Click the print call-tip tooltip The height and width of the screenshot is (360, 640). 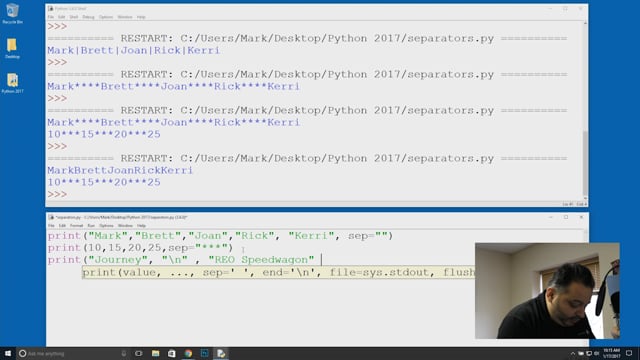pyautogui.click(x=278, y=272)
